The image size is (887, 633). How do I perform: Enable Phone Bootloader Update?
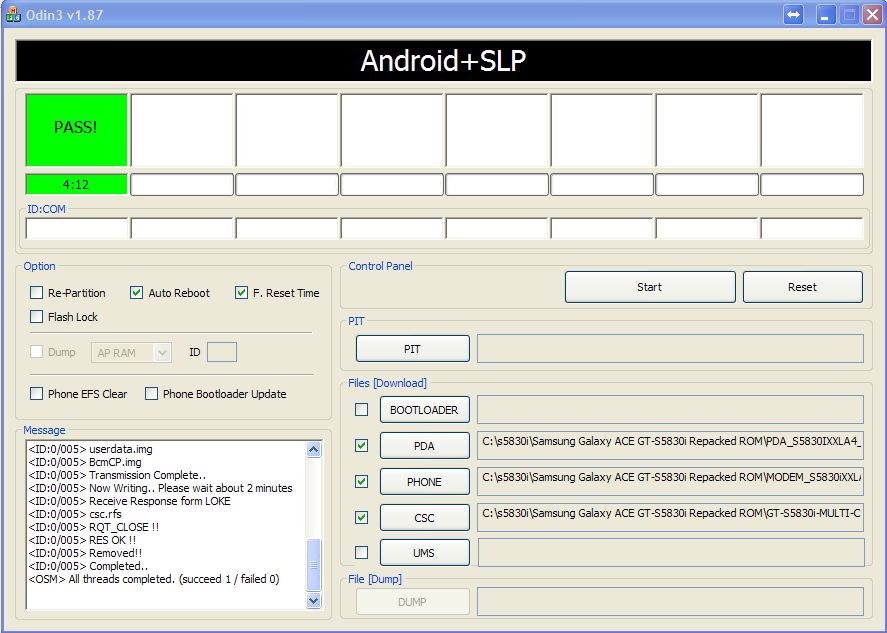[x=151, y=393]
